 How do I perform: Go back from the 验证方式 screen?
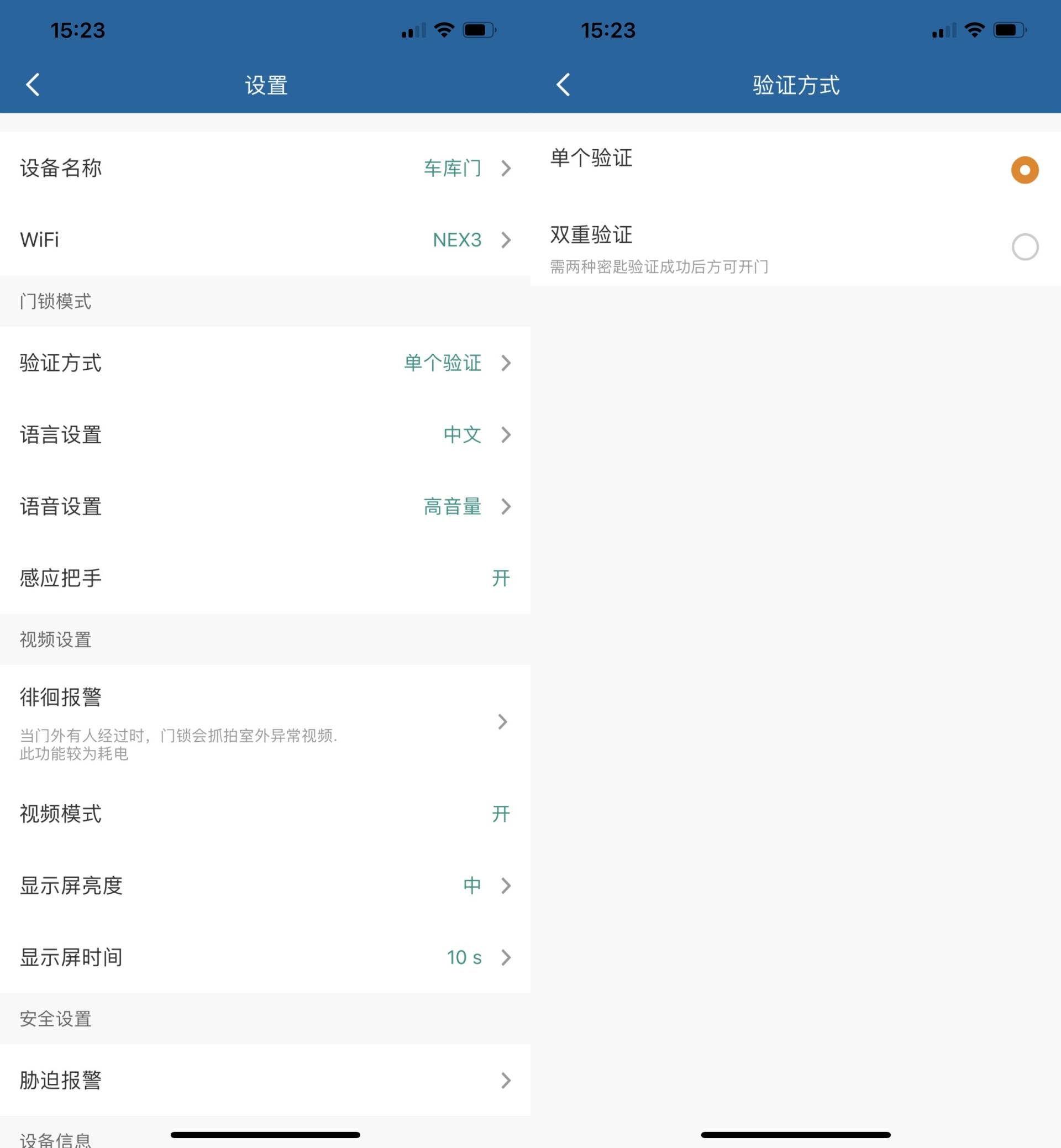click(x=563, y=85)
